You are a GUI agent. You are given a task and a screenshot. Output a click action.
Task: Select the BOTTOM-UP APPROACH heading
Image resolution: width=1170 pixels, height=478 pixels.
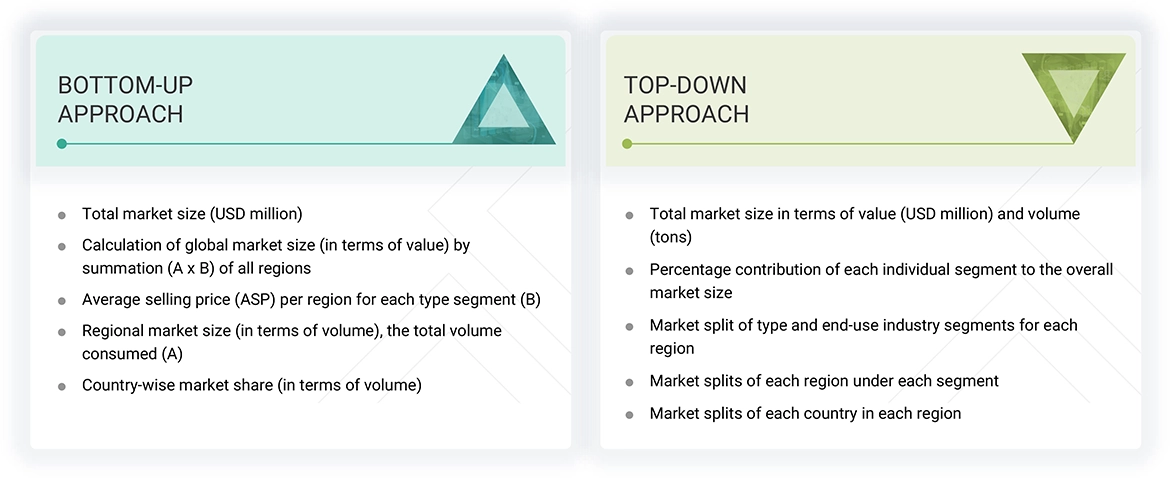pyautogui.click(x=121, y=99)
